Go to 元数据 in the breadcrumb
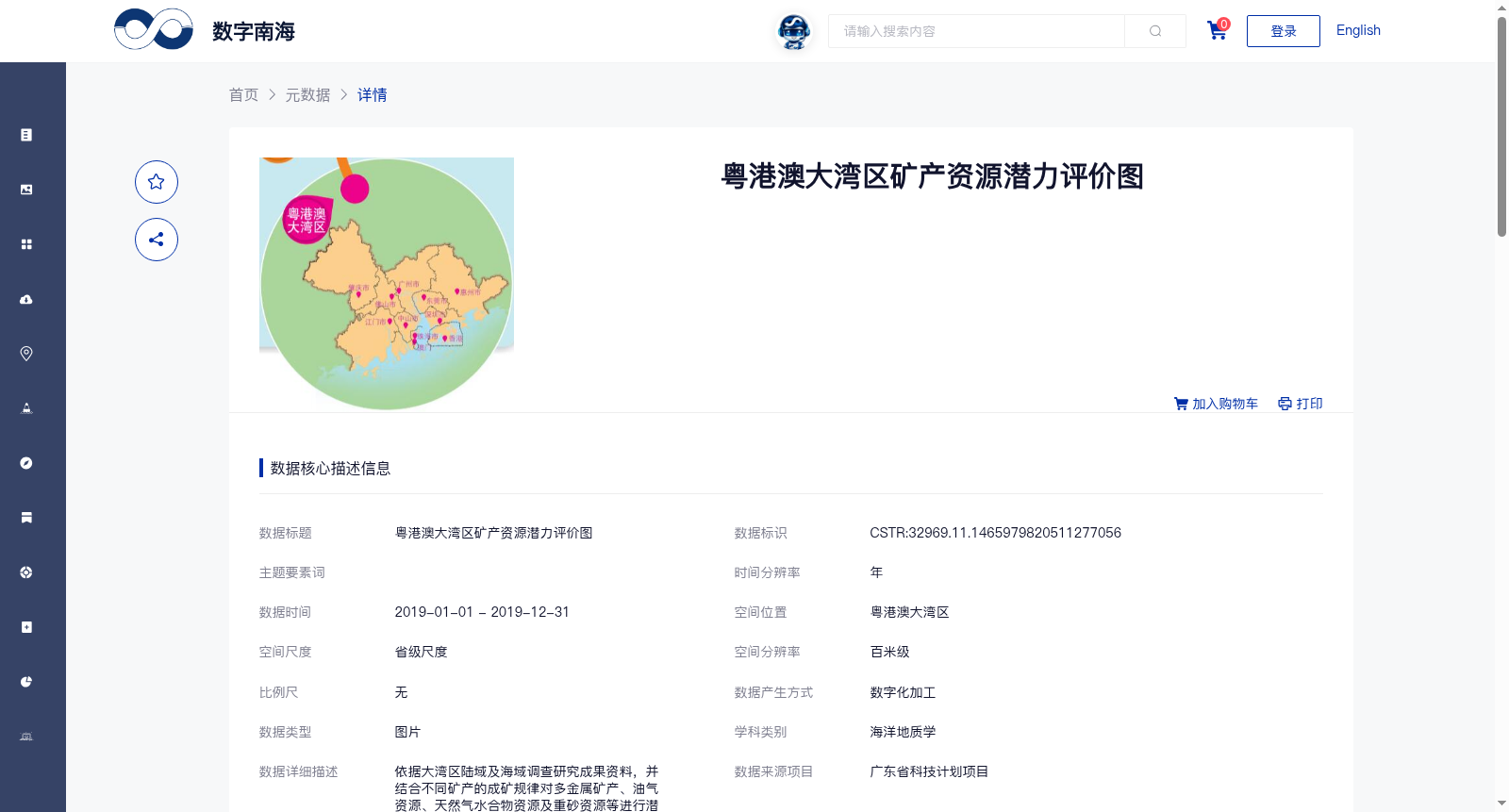This screenshot has width=1509, height=812. [x=307, y=94]
